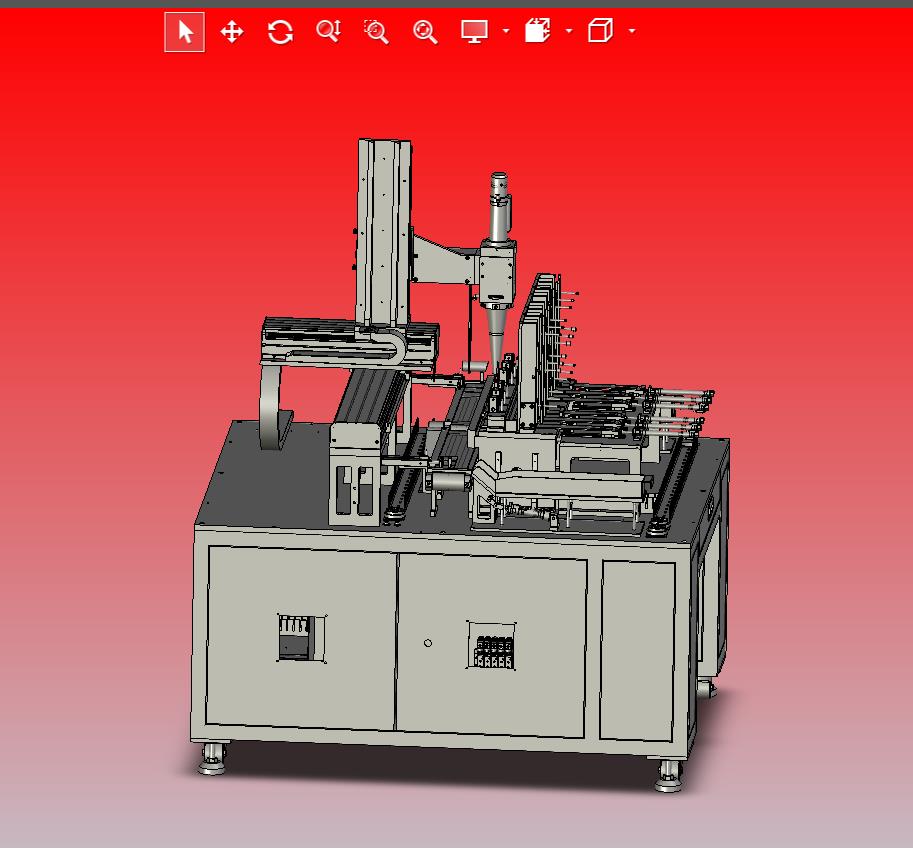Click the Zoom to fit icon
This screenshot has width=913, height=848.
coord(425,31)
